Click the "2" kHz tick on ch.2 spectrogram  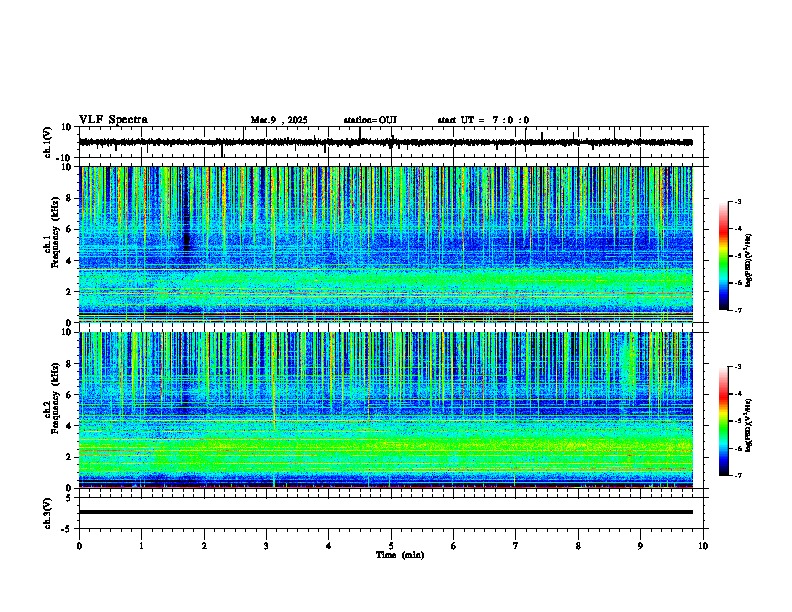pos(69,457)
